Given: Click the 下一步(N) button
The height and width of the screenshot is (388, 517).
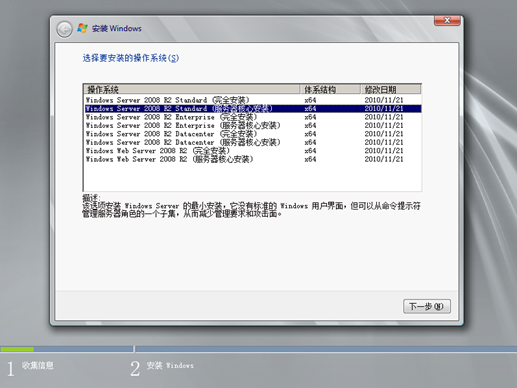Looking at the screenshot, I should pos(427,306).
